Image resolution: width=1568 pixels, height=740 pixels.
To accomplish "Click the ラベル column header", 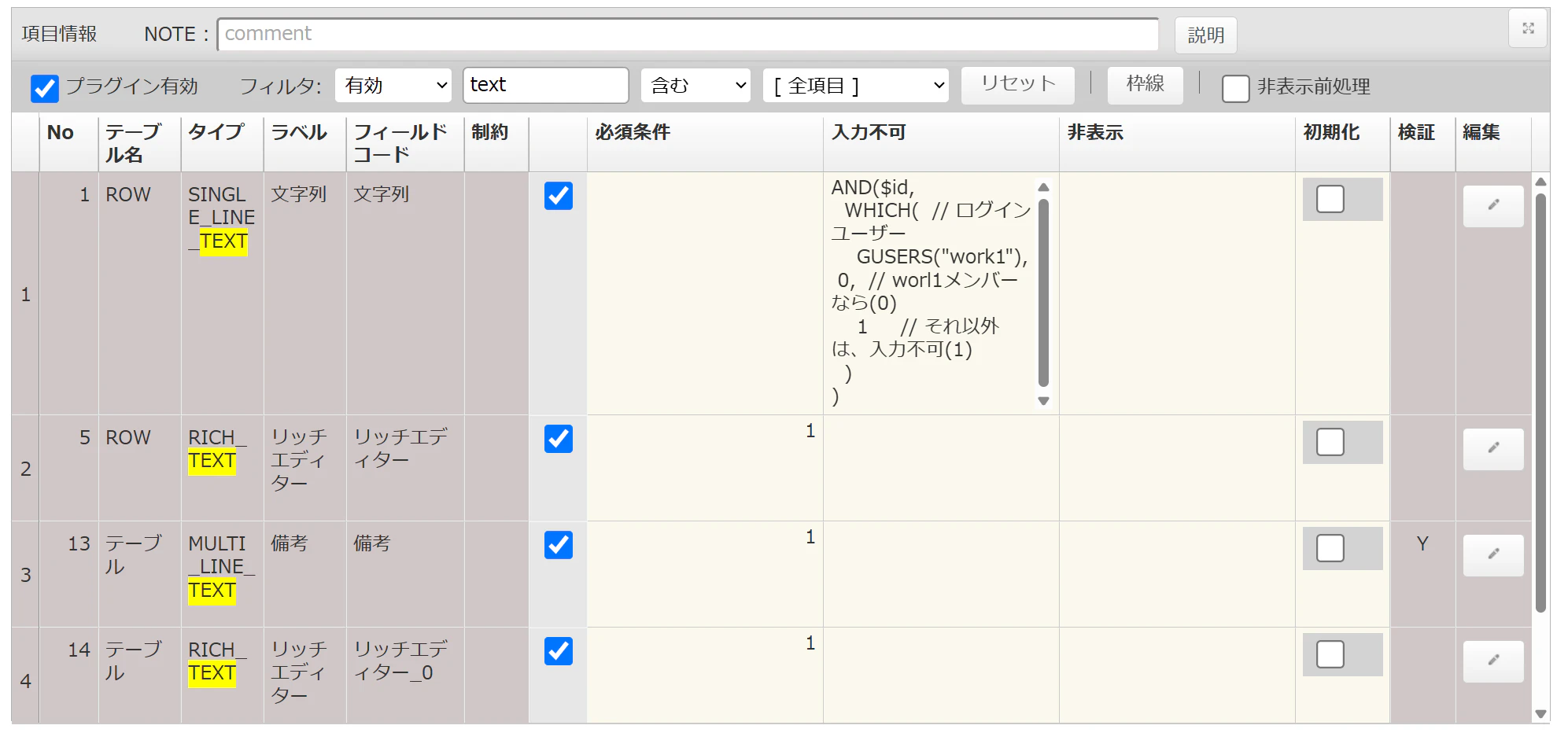I will tap(305, 142).
